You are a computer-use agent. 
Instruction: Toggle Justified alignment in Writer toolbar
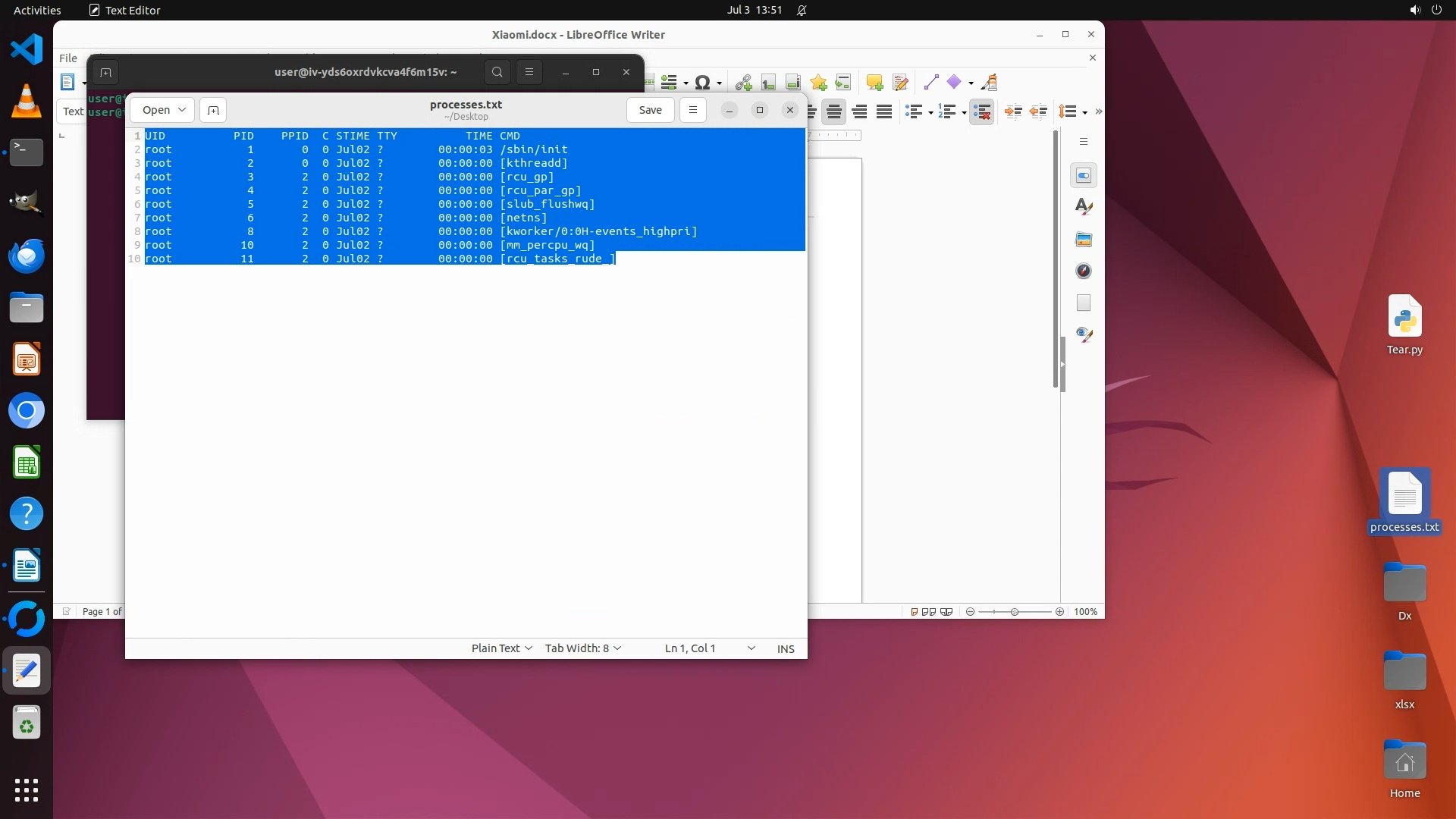tap(884, 111)
